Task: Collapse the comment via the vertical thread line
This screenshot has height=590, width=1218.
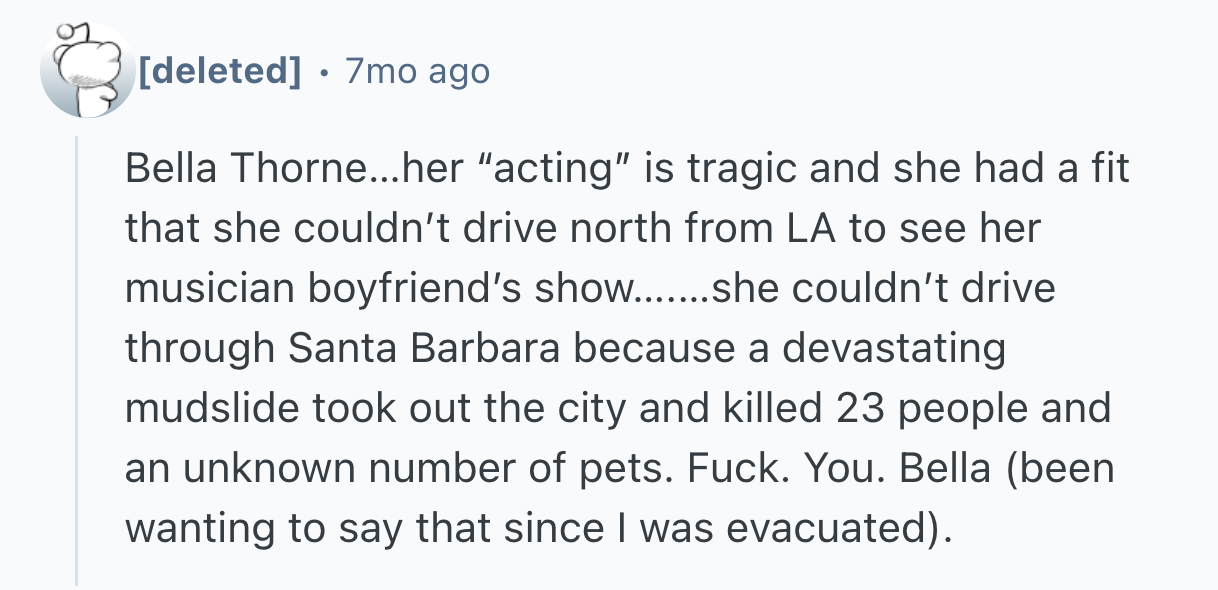Action: pyautogui.click(x=78, y=360)
